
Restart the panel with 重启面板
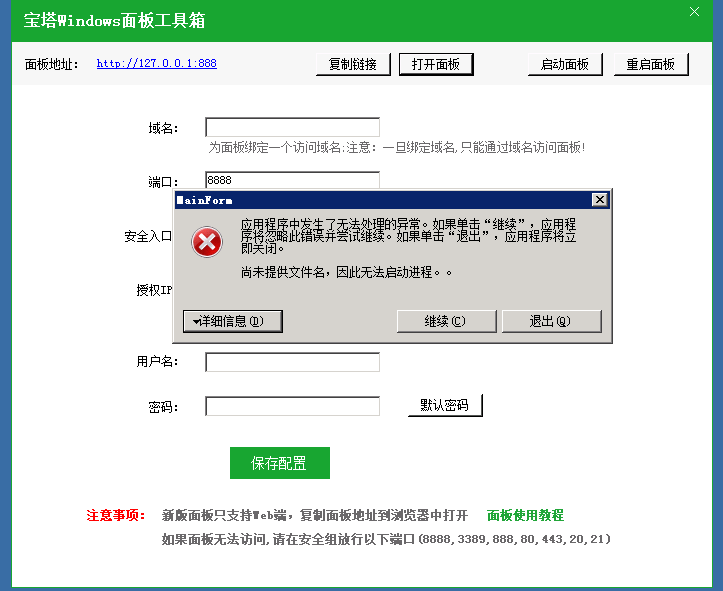[651, 64]
